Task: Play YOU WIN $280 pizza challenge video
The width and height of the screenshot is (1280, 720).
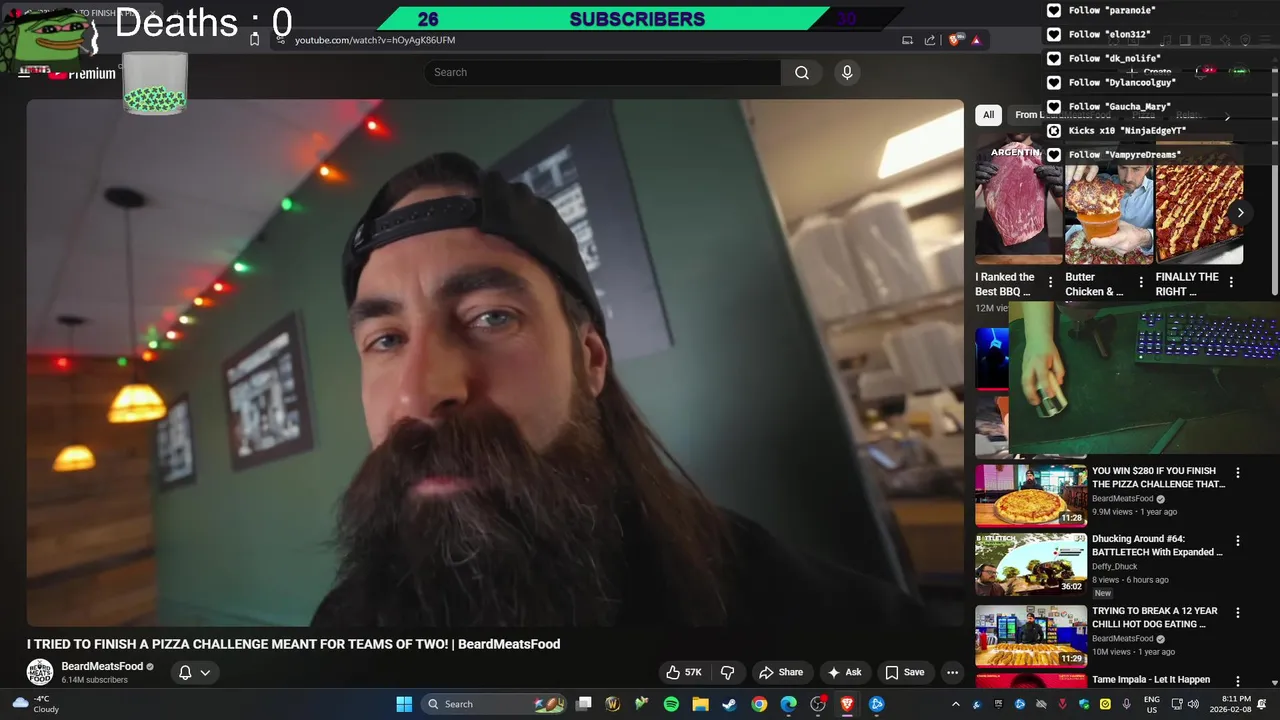Action: pyautogui.click(x=1031, y=495)
